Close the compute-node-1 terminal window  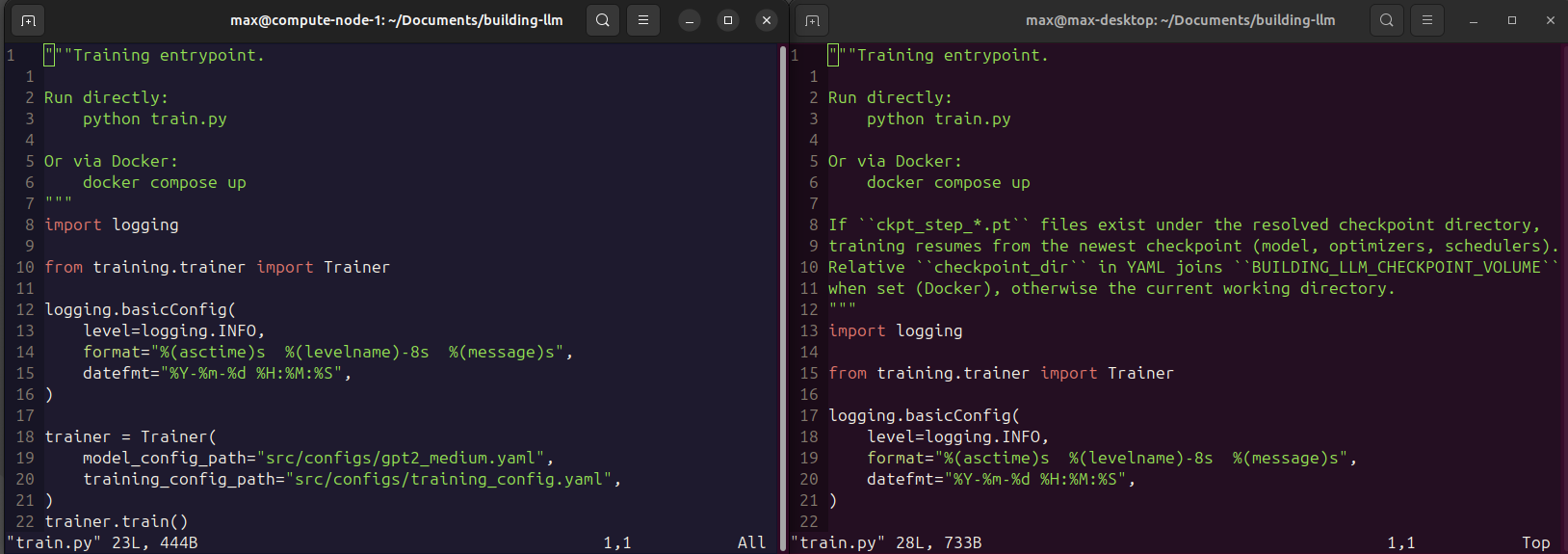pos(767,20)
